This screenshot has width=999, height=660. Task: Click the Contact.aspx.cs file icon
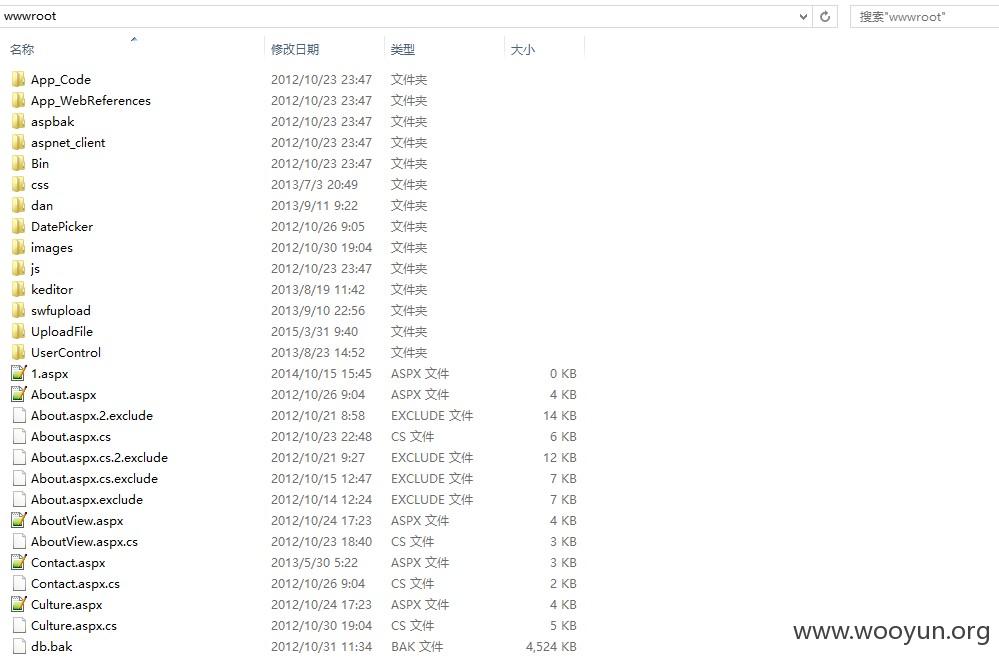19,584
